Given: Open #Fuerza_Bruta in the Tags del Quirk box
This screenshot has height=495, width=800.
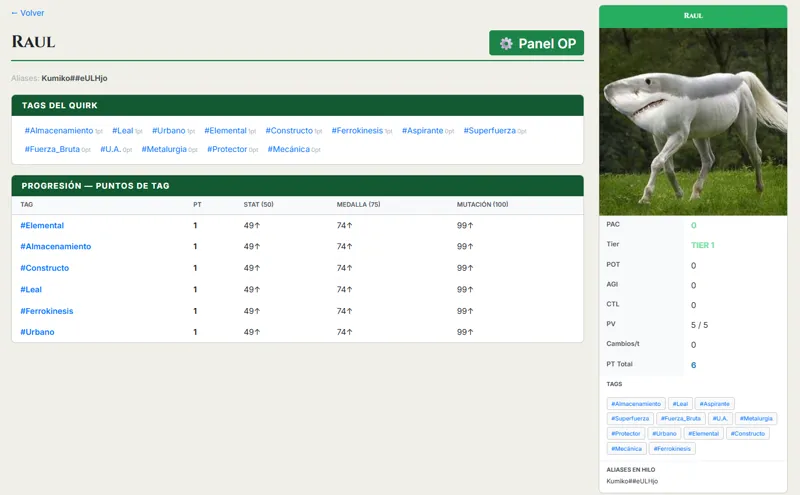Looking at the screenshot, I should [x=52, y=149].
